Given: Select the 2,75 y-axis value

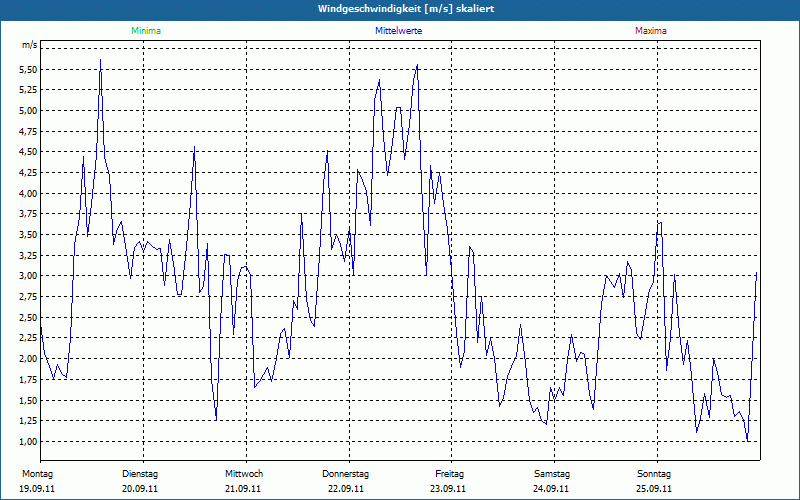Looking at the screenshot, I should click(28, 297).
